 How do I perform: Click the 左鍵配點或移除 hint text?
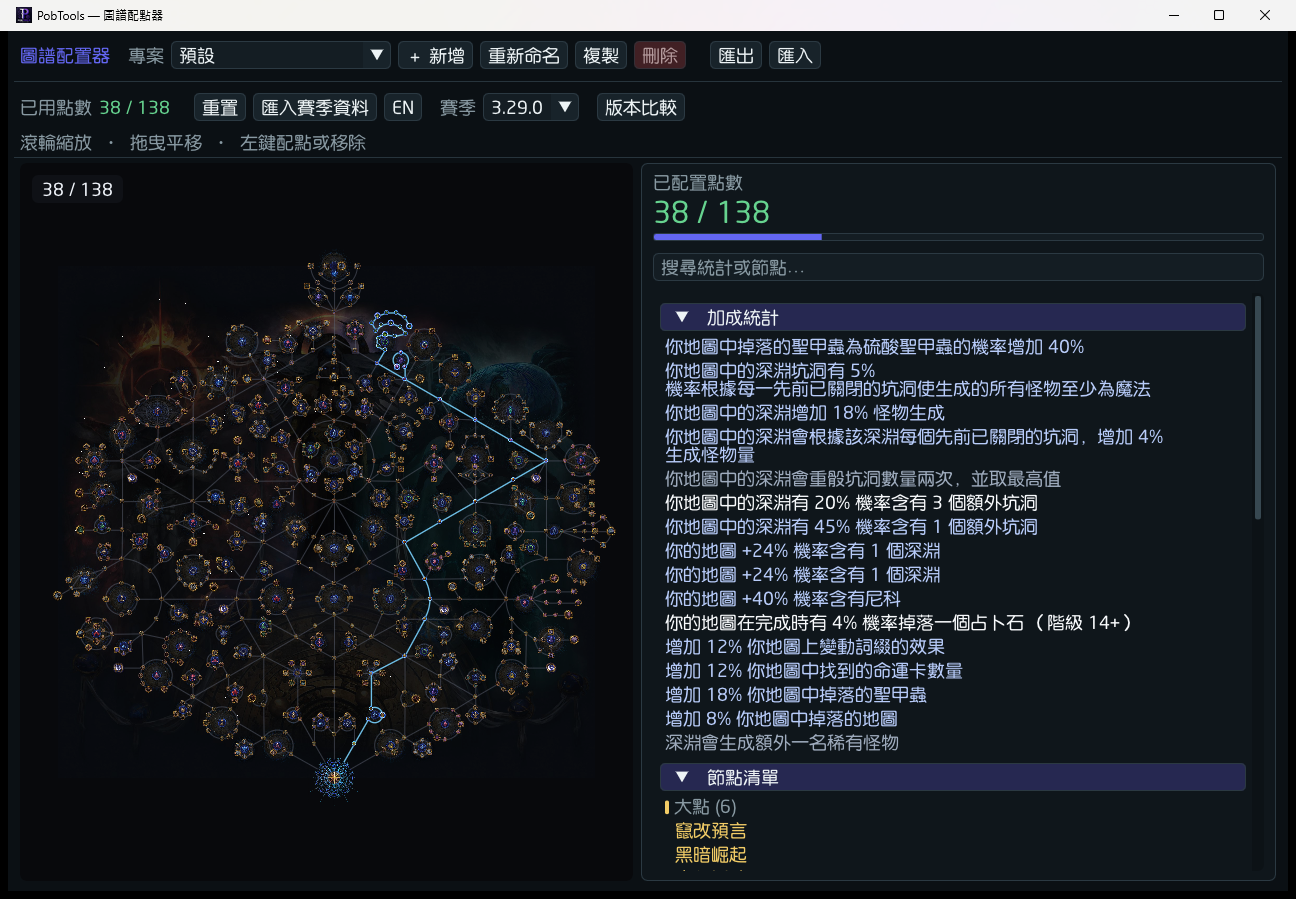pyautogui.click(x=303, y=143)
